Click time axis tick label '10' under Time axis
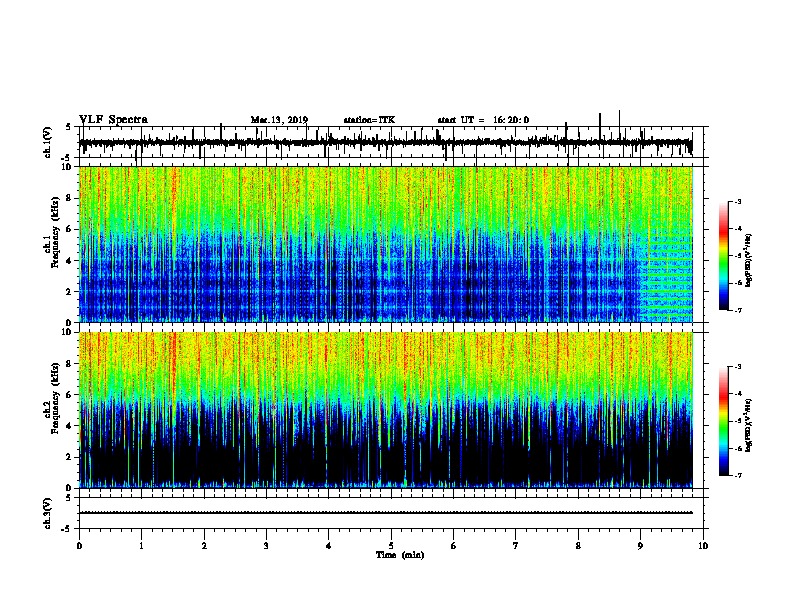Image resolution: width=792 pixels, height=612 pixels. pos(703,546)
